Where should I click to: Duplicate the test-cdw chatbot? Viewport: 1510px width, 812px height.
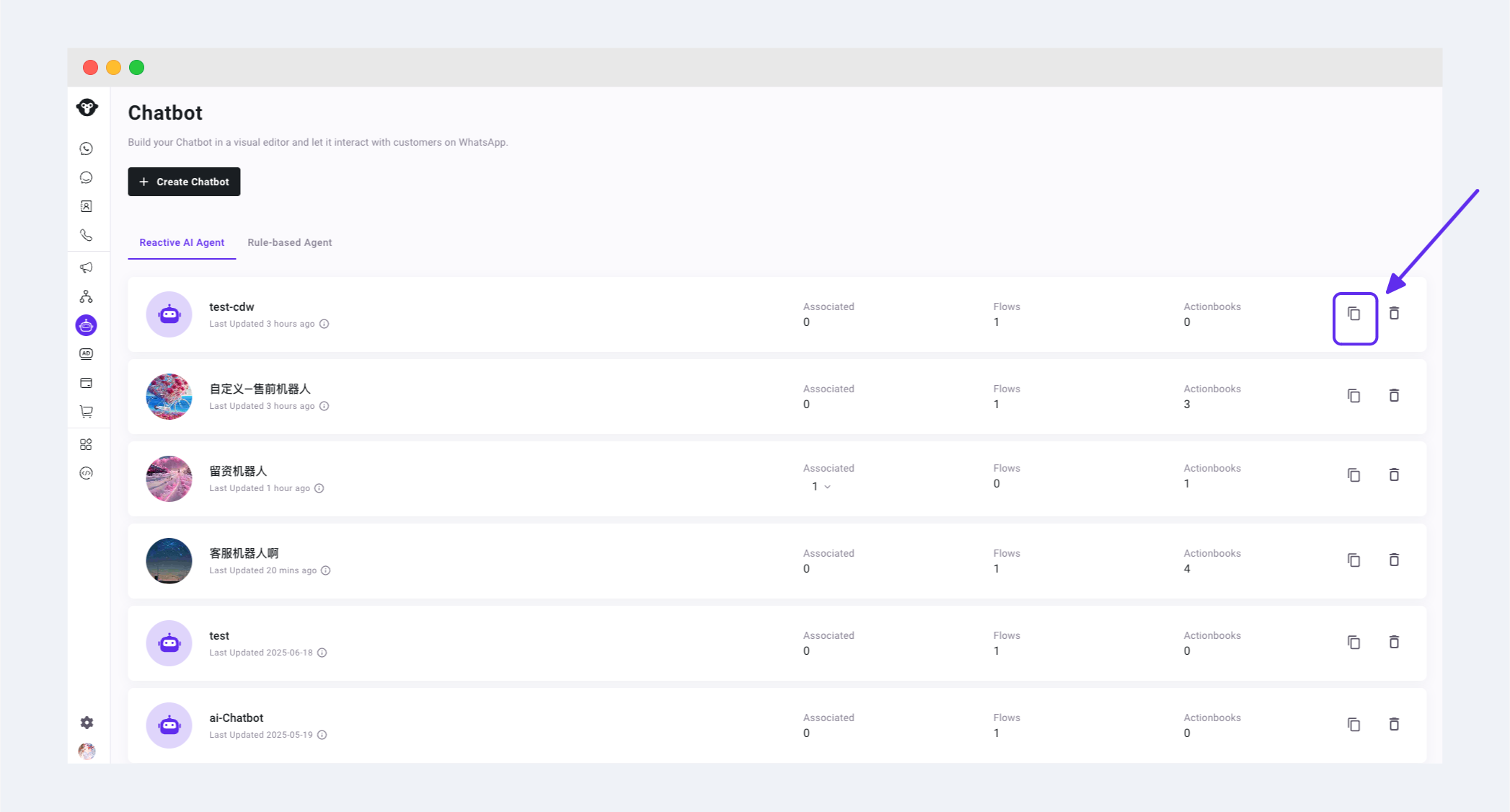pyautogui.click(x=1354, y=314)
